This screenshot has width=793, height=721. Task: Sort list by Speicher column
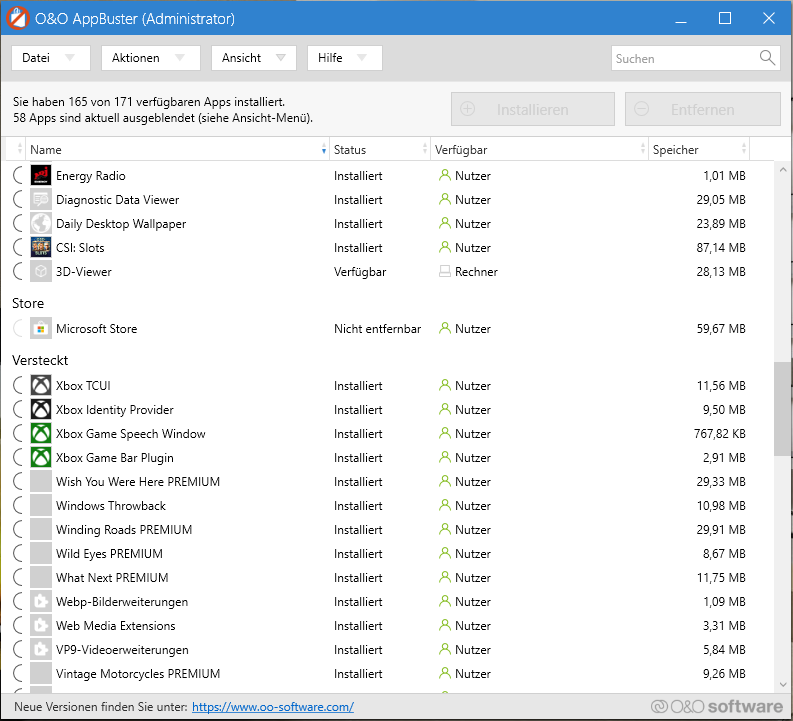(x=699, y=150)
